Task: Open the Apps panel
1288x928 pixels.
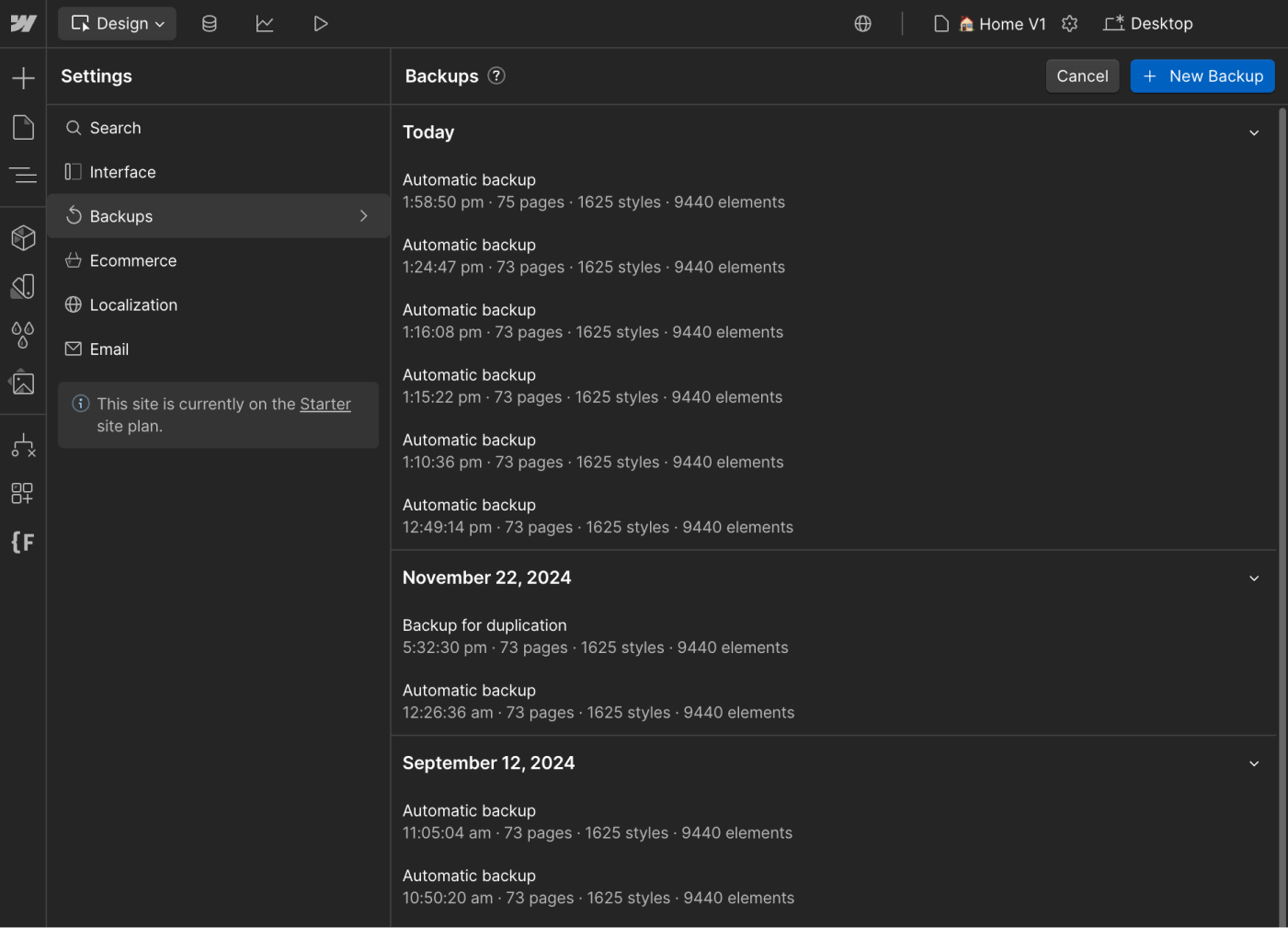Action: click(23, 493)
